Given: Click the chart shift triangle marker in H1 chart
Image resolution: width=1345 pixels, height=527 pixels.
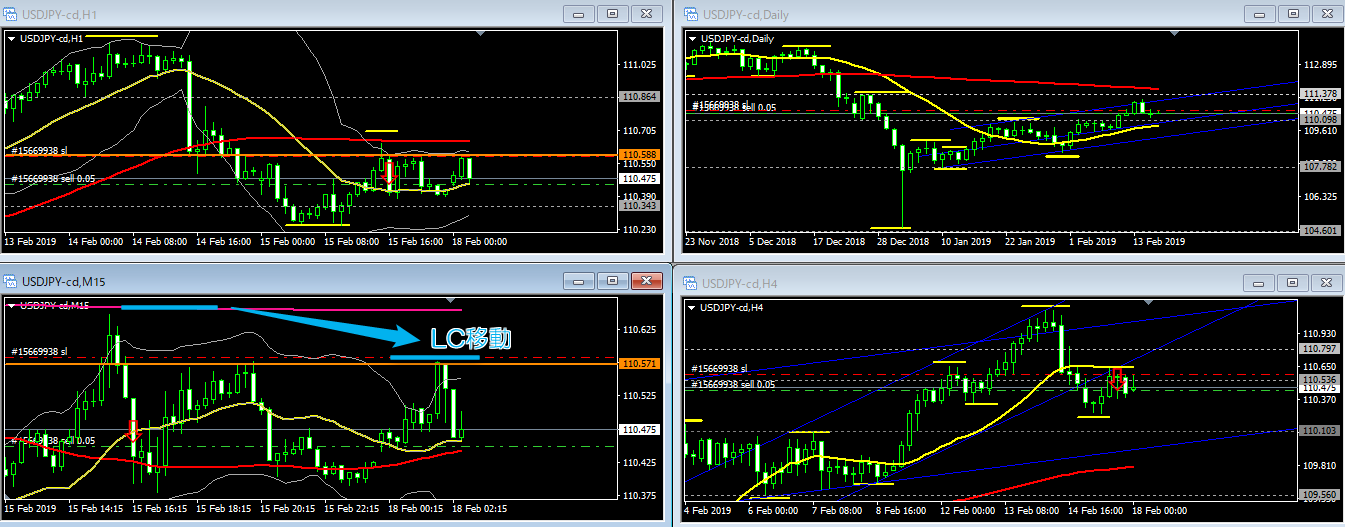Looking at the screenshot, I should click(482, 34).
